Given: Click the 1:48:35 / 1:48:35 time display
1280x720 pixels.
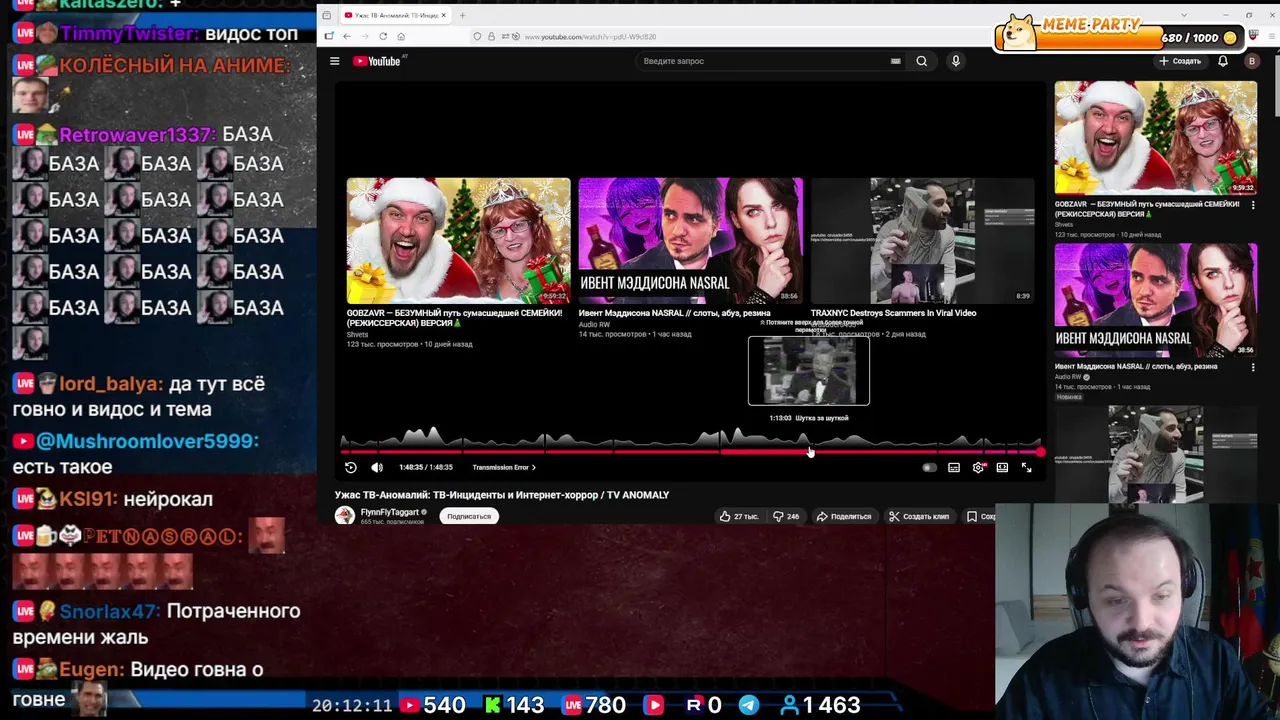Looking at the screenshot, I should point(426,467).
